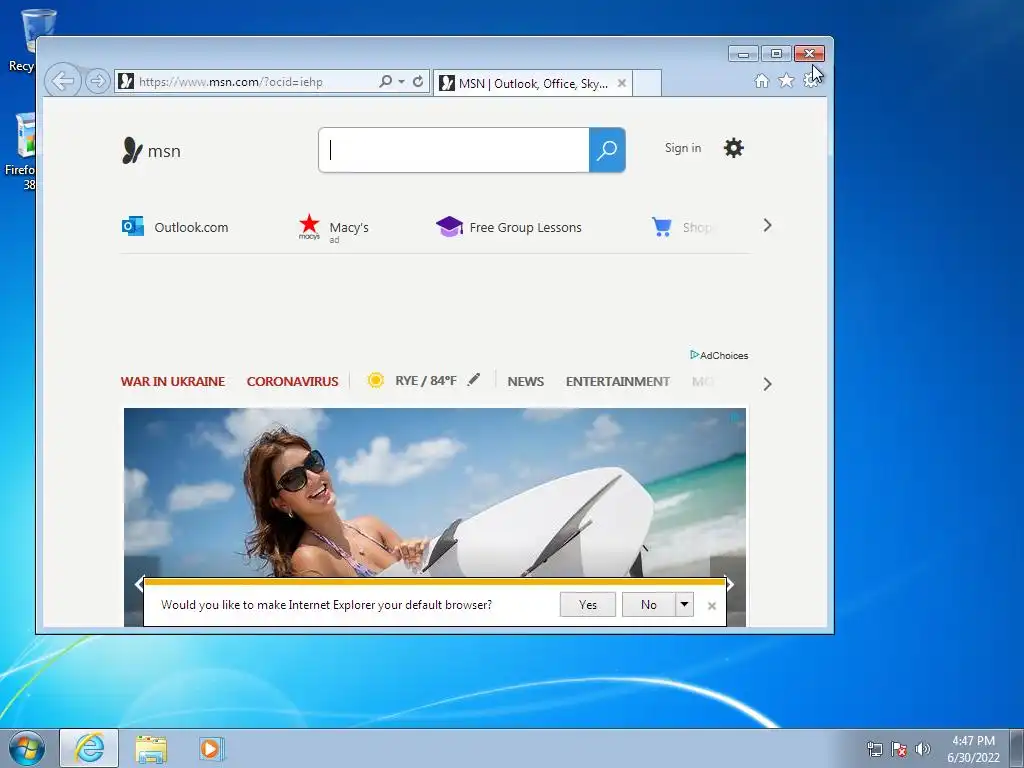Viewport: 1024px width, 768px height.
Task: Click the volume speaker tray icon
Action: coord(922,749)
